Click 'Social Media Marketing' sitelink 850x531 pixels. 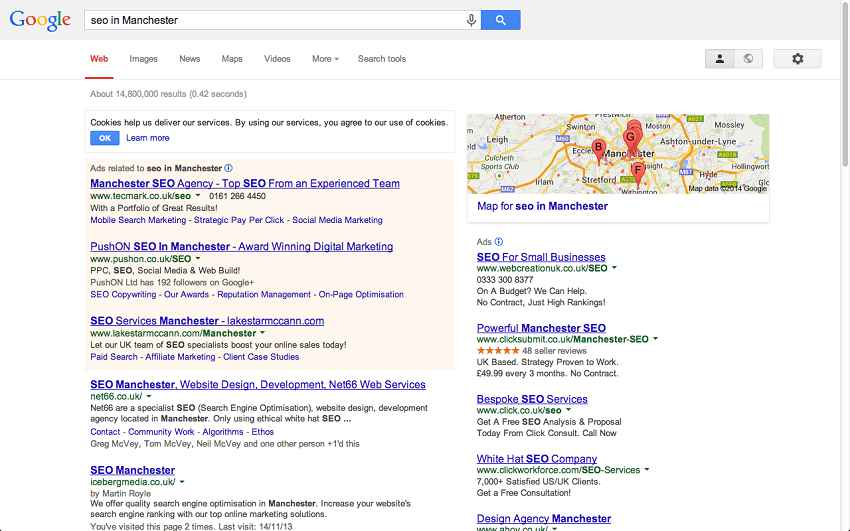[x=337, y=220]
